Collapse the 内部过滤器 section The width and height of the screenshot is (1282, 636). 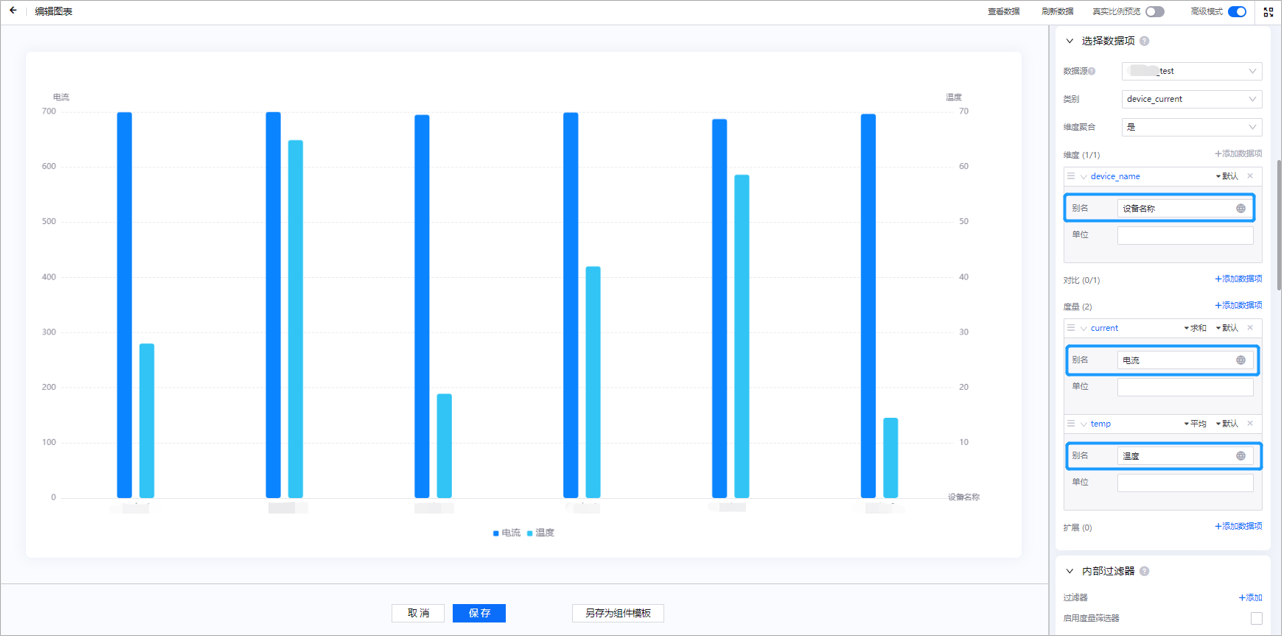[1070, 571]
